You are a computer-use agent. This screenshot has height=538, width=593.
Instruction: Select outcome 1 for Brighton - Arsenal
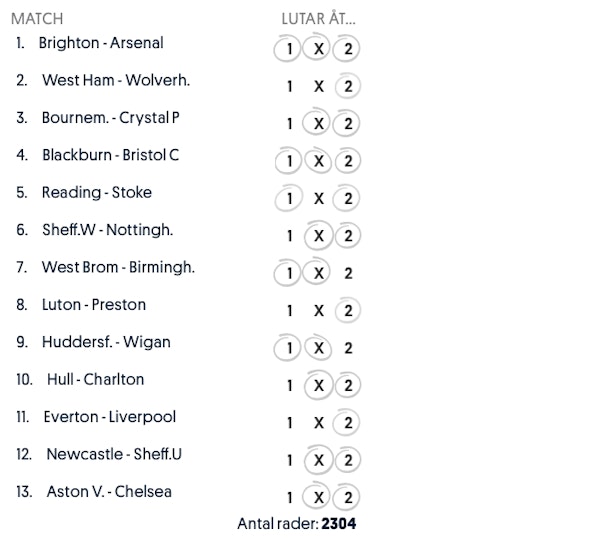289,49
